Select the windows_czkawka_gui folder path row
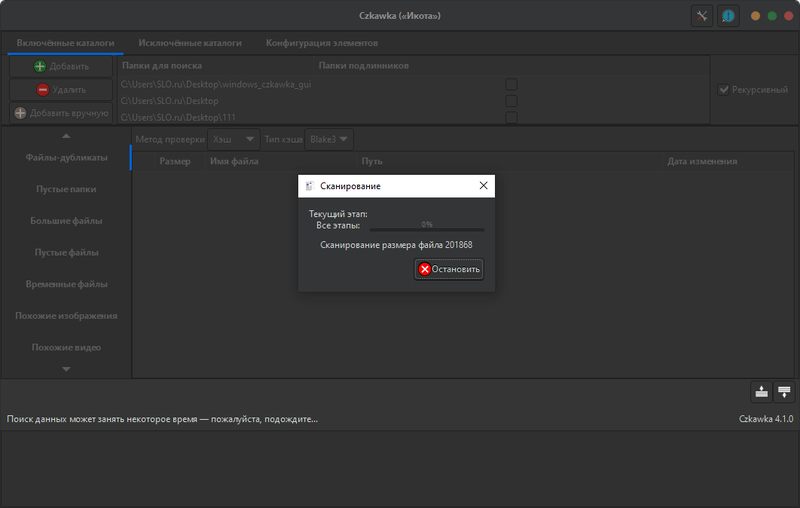This screenshot has width=800, height=508. pyautogui.click(x=413, y=84)
